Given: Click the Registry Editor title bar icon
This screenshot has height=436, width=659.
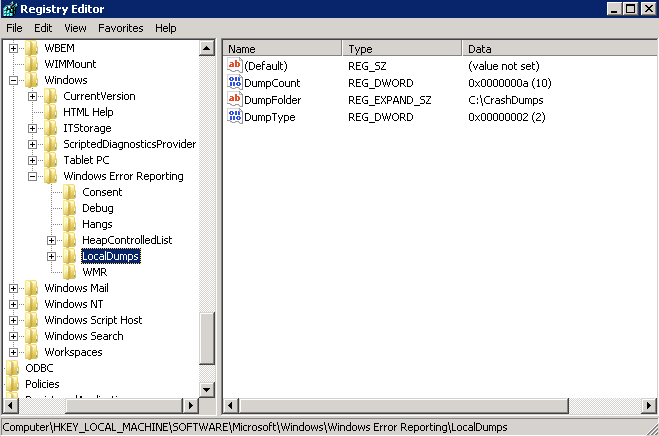Looking at the screenshot, I should tap(10, 9).
